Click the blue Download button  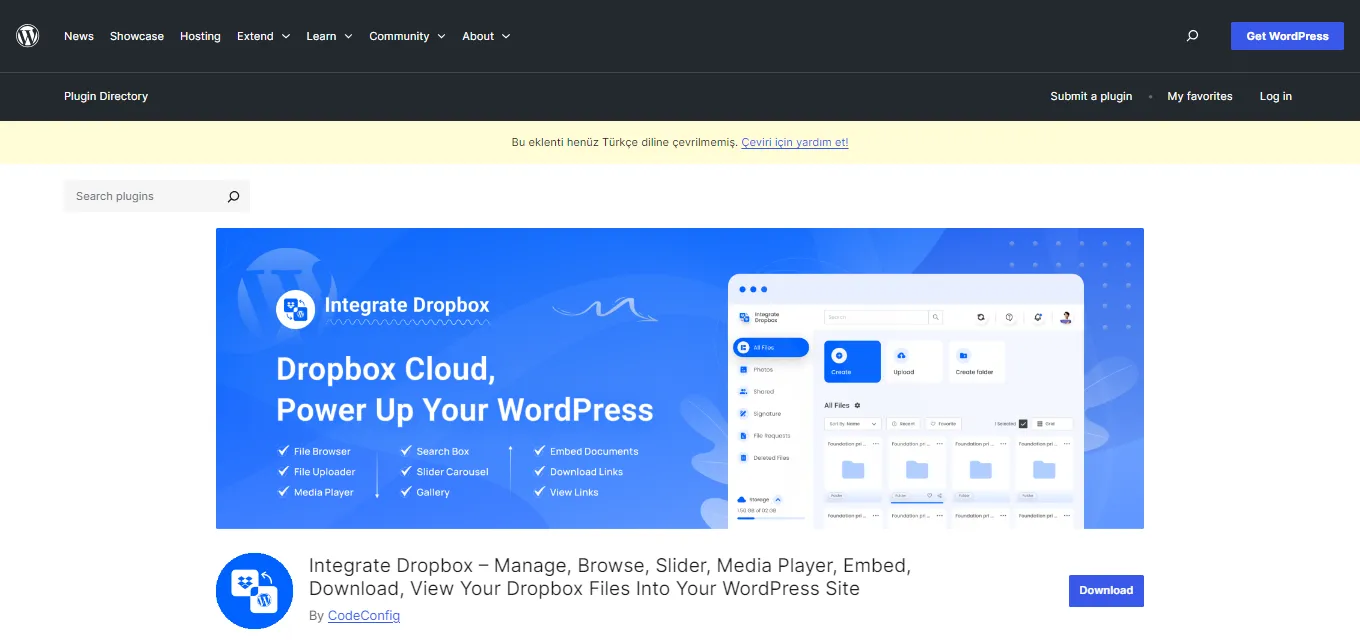1105,590
